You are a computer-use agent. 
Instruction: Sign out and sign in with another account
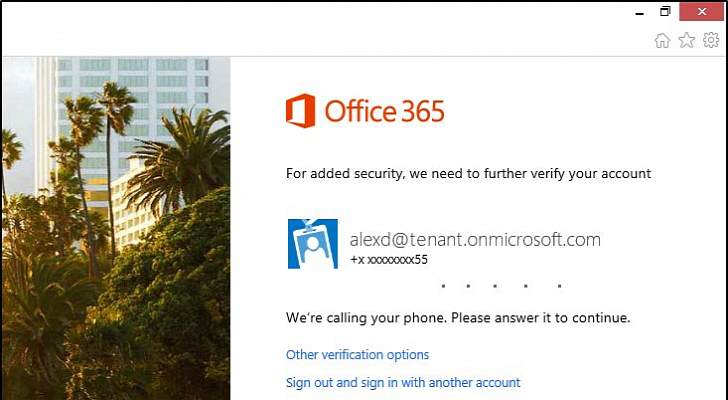coord(403,382)
